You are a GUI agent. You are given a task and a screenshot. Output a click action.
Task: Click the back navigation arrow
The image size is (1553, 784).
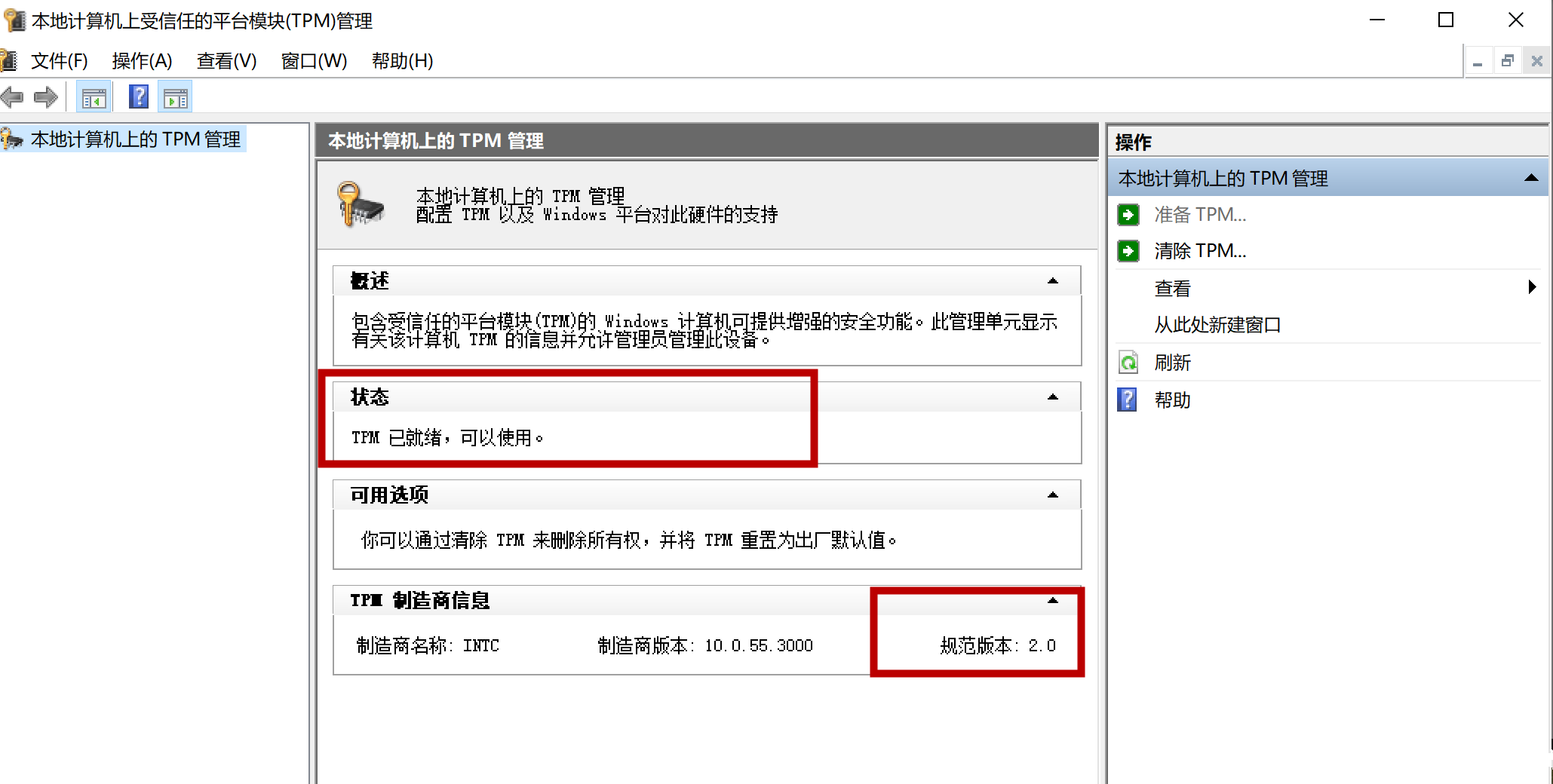point(13,96)
